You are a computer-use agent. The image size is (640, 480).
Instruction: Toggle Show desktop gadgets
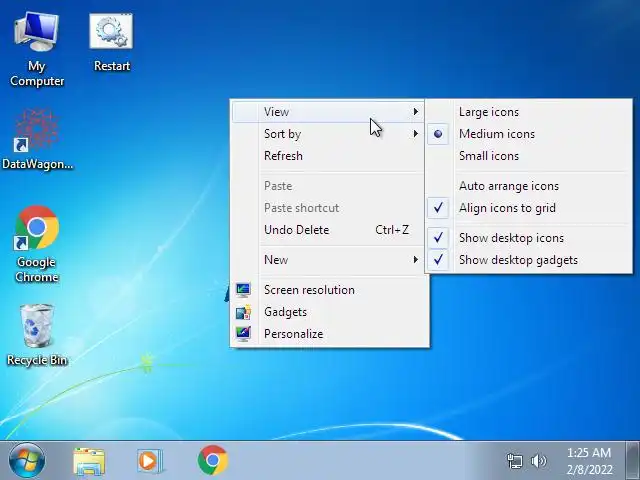coord(529,260)
